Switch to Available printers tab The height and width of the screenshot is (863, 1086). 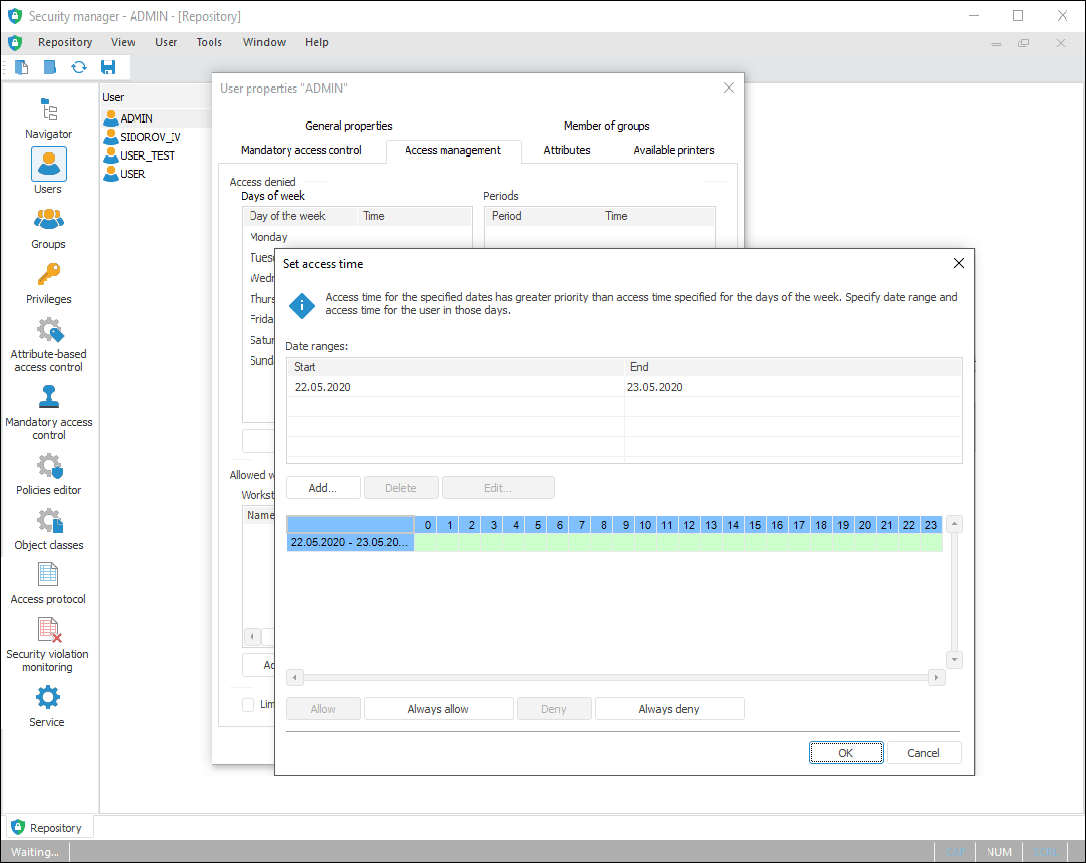(674, 150)
